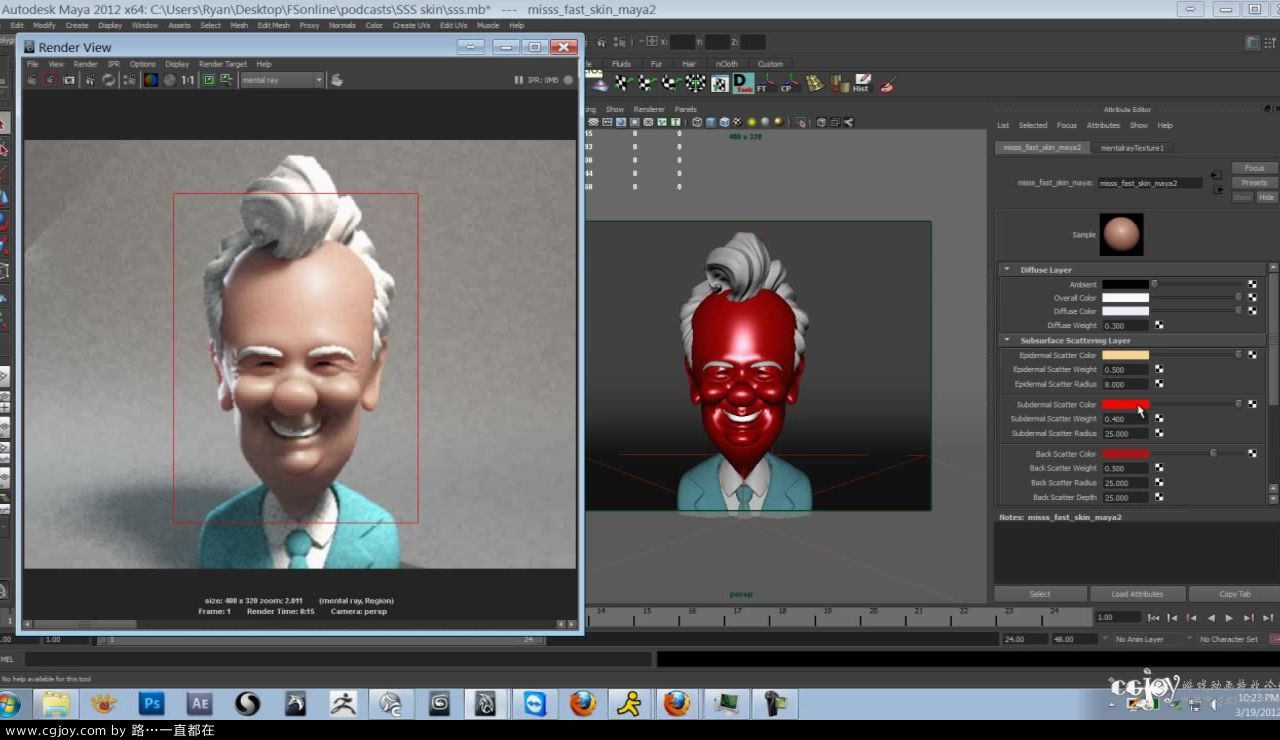The width and height of the screenshot is (1280, 740).
Task: Open Photoshop from the taskbar
Action: [x=152, y=704]
